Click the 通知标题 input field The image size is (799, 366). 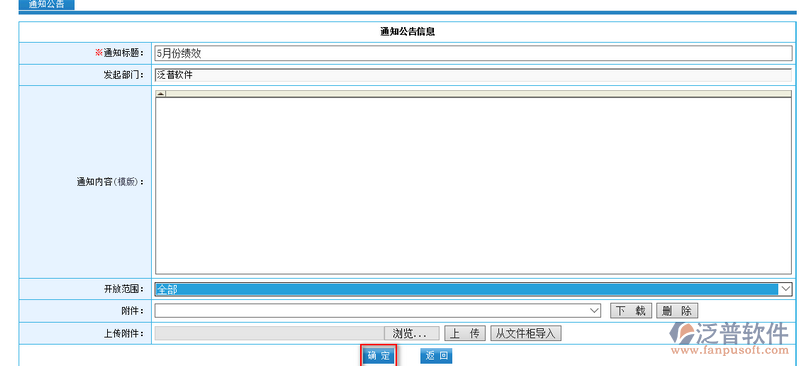473,54
